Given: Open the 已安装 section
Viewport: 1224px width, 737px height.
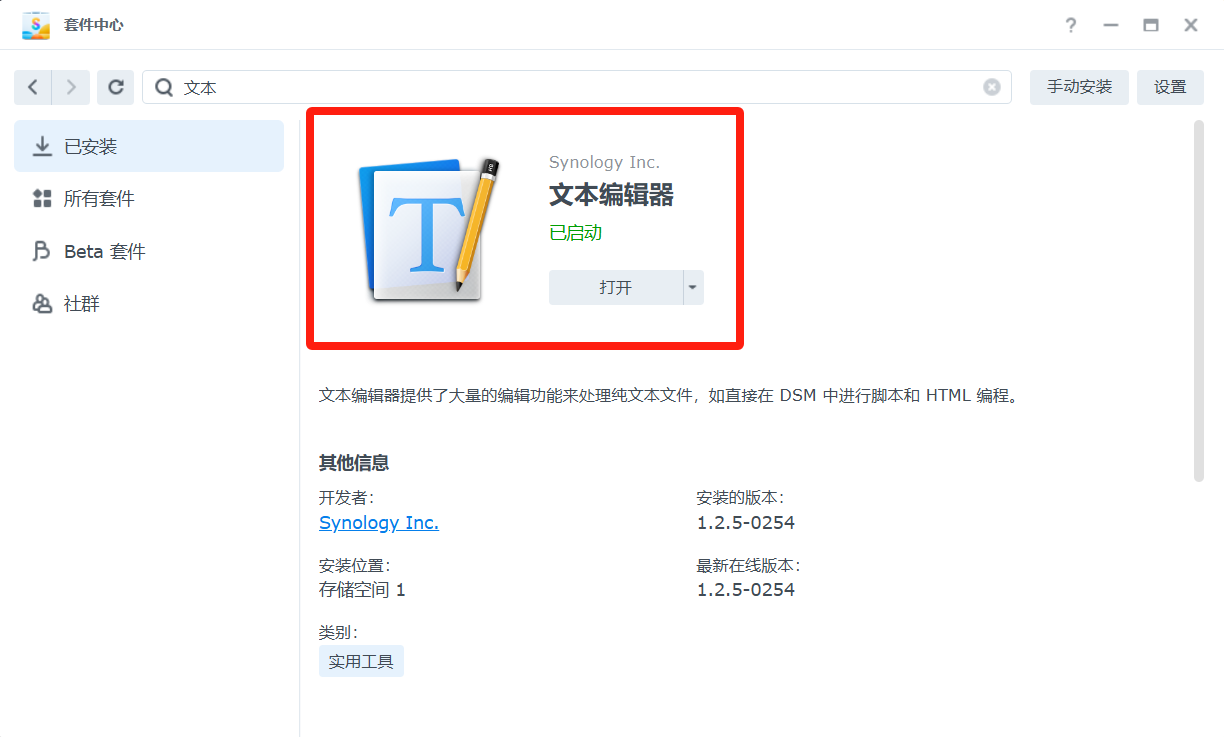Looking at the screenshot, I should (149, 147).
